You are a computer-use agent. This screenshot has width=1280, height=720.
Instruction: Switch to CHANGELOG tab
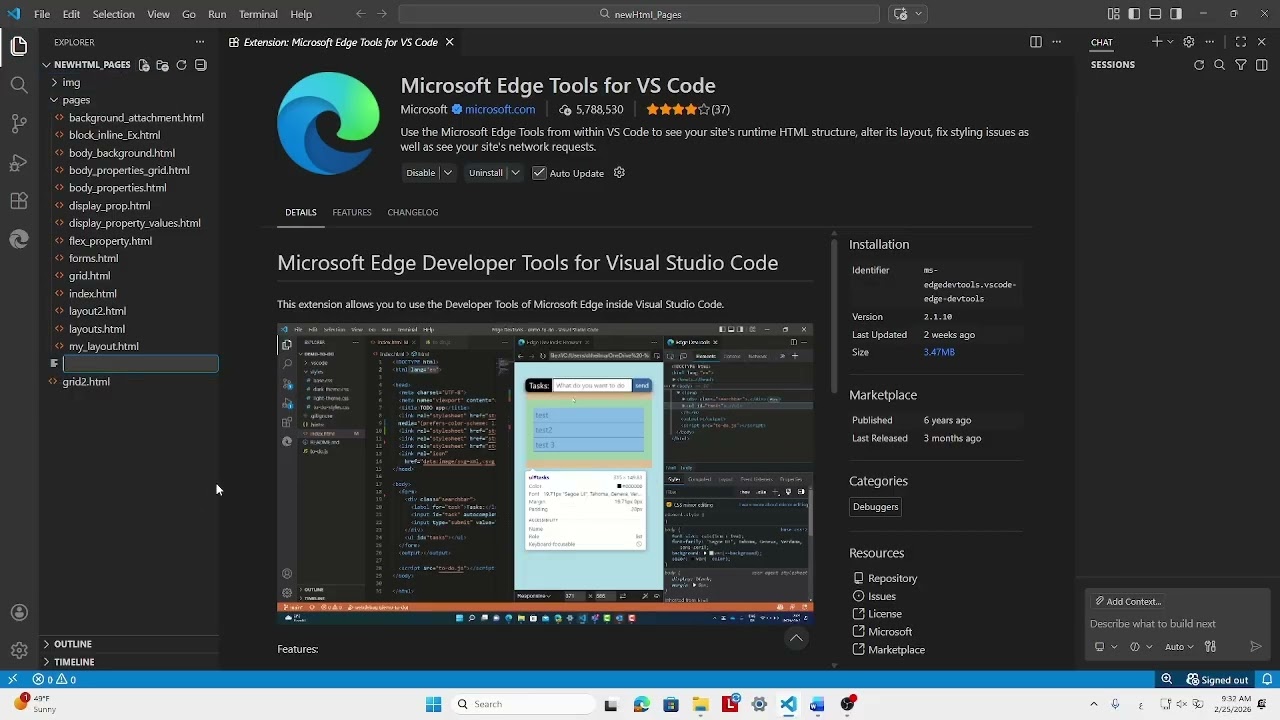point(413,212)
